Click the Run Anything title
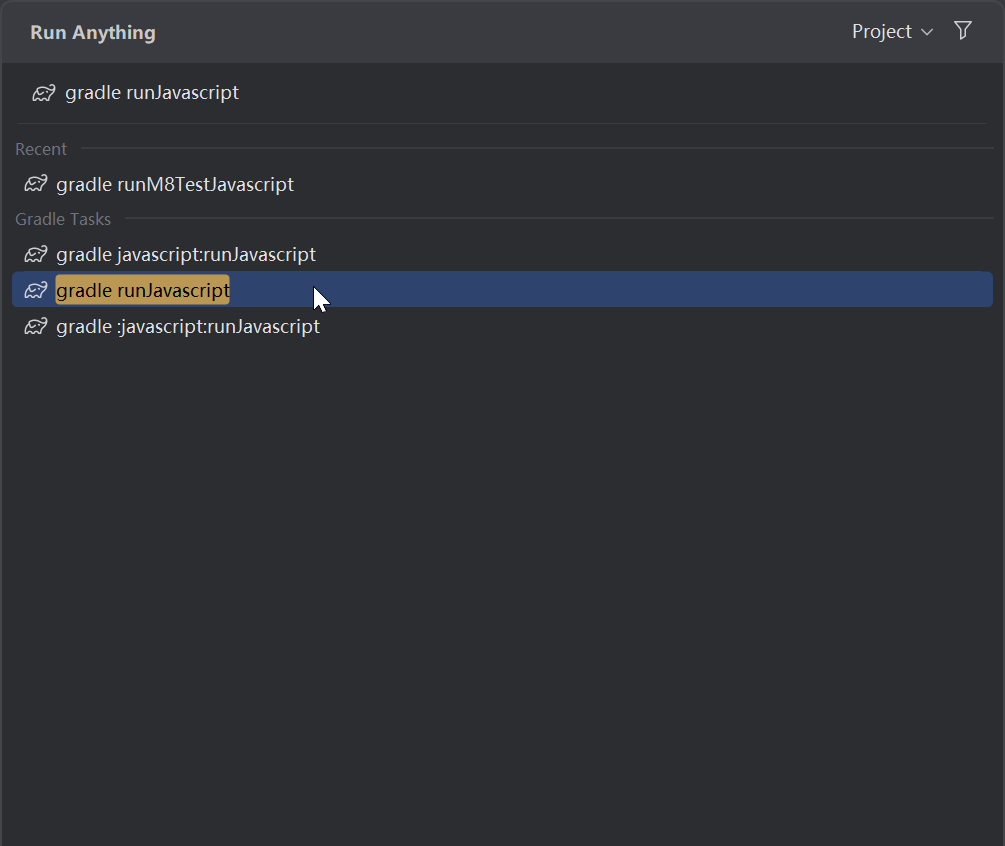 coord(93,33)
